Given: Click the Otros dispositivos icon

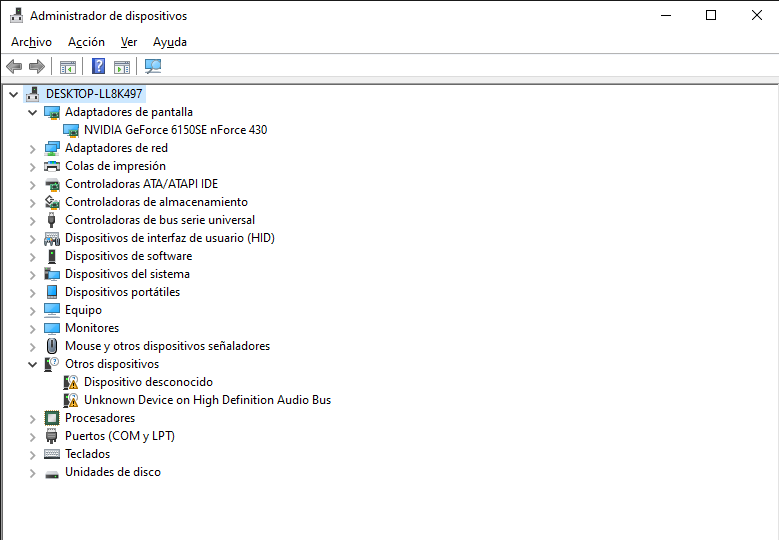Looking at the screenshot, I should (x=52, y=364).
